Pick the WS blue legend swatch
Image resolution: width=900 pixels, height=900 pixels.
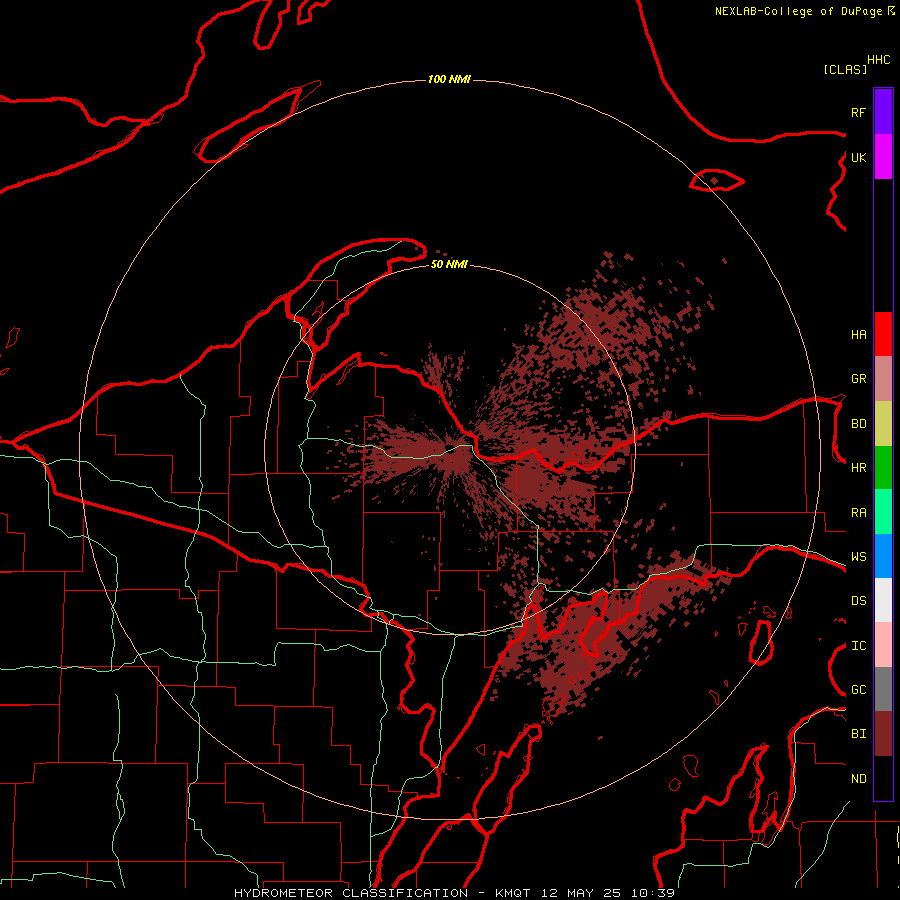pos(883,556)
